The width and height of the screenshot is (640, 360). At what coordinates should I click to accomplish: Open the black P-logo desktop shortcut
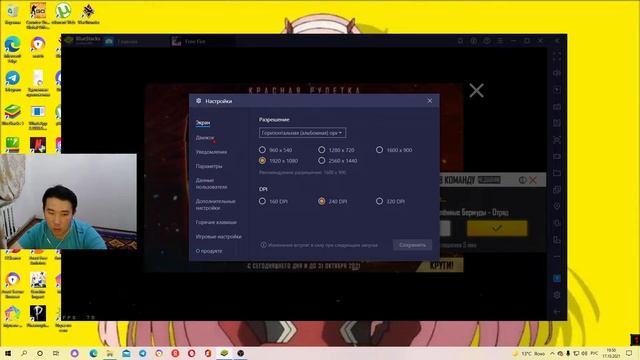click(38, 316)
